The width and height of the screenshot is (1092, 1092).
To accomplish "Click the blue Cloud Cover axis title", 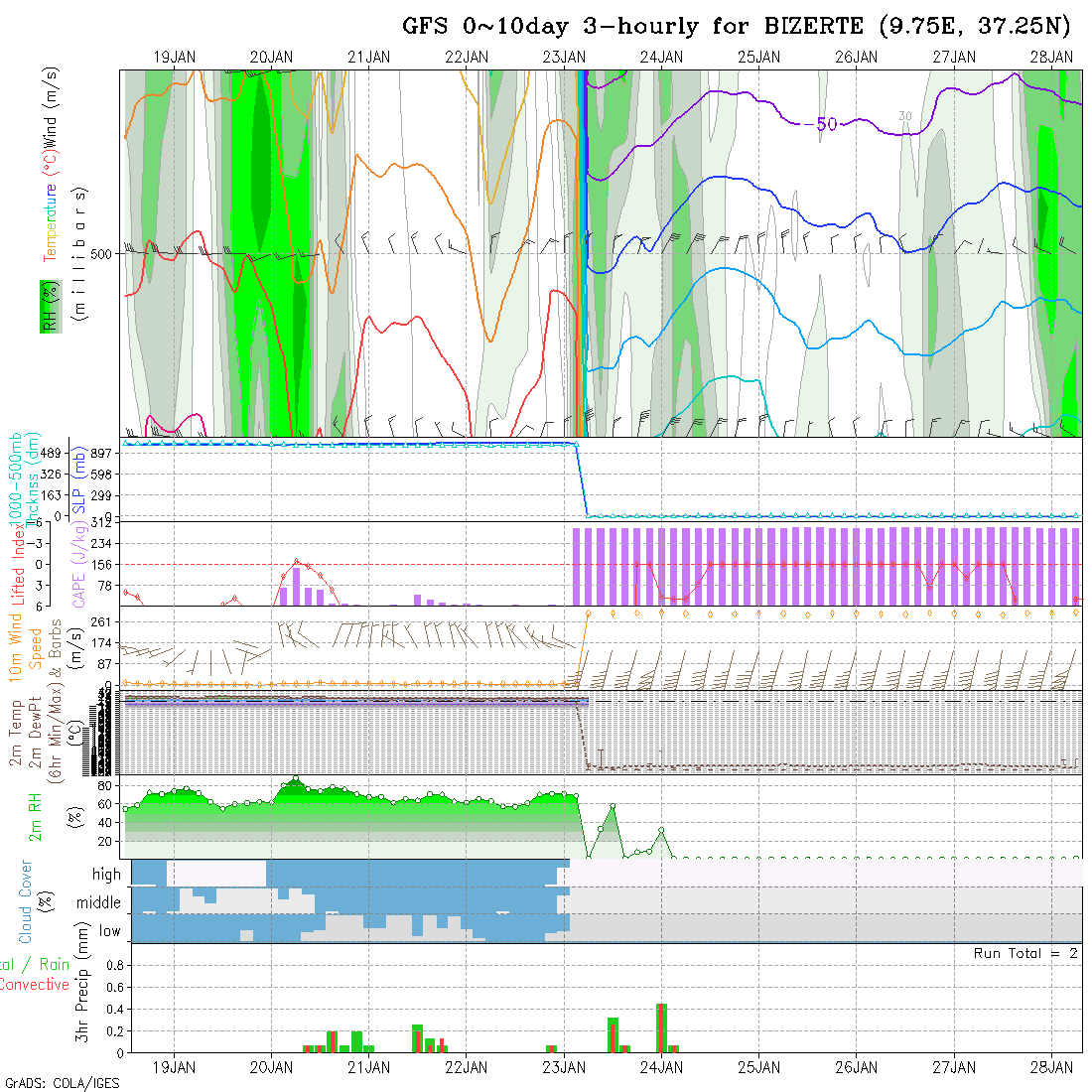I will coord(25,902).
